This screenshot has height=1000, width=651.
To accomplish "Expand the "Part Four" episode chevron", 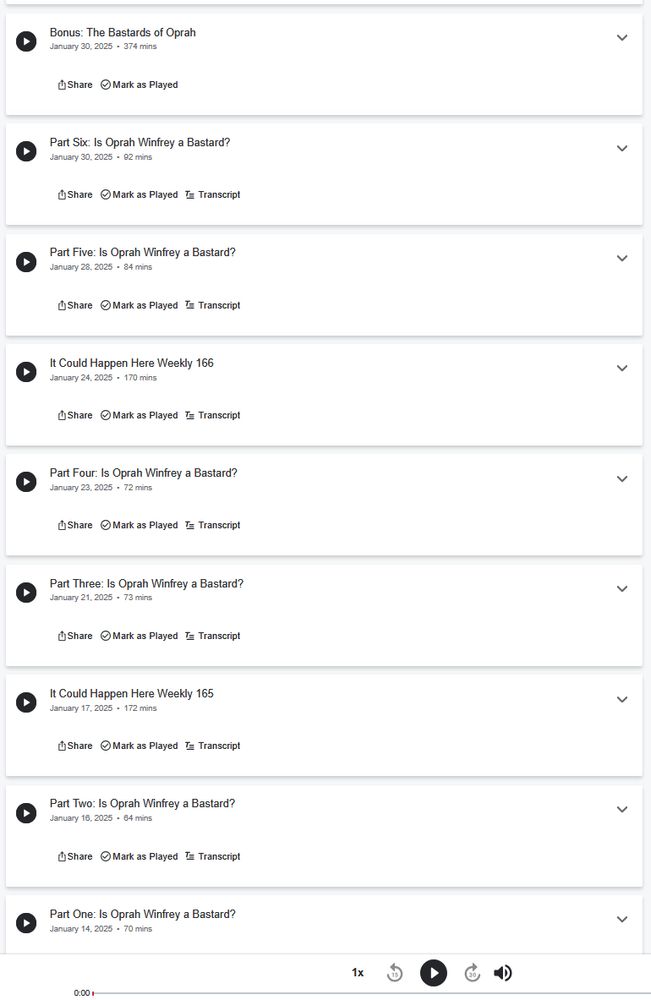I will tap(622, 478).
